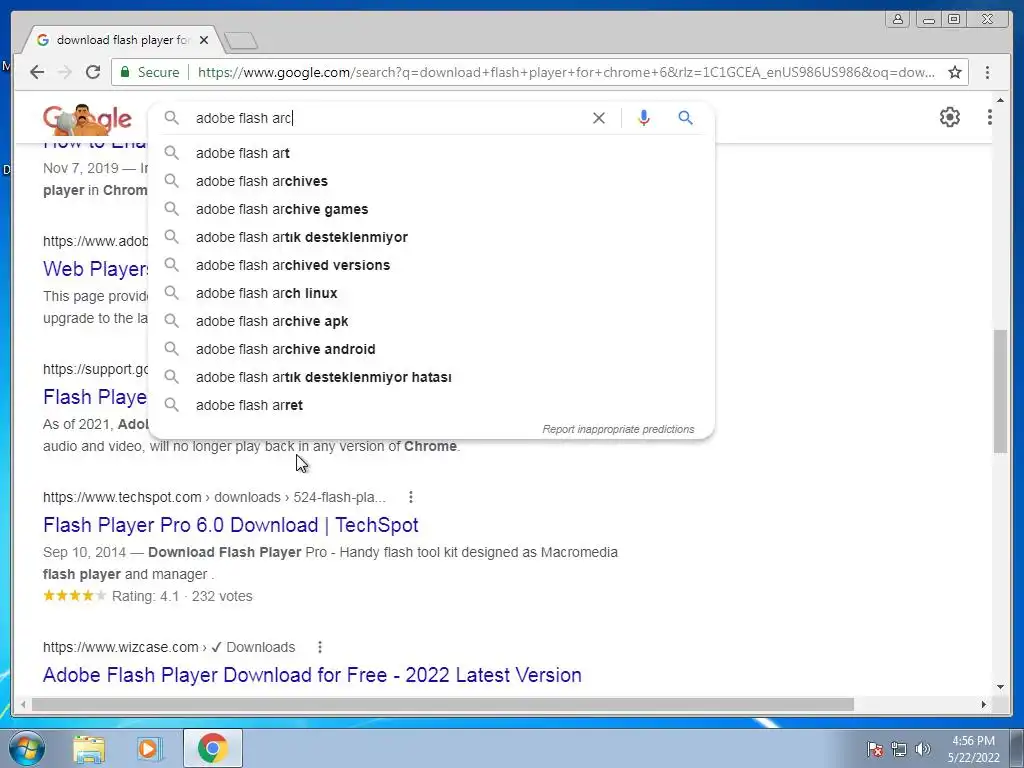Select the 'download flash player' tab
Image resolution: width=1024 pixels, height=768 pixels.
click(x=122, y=40)
